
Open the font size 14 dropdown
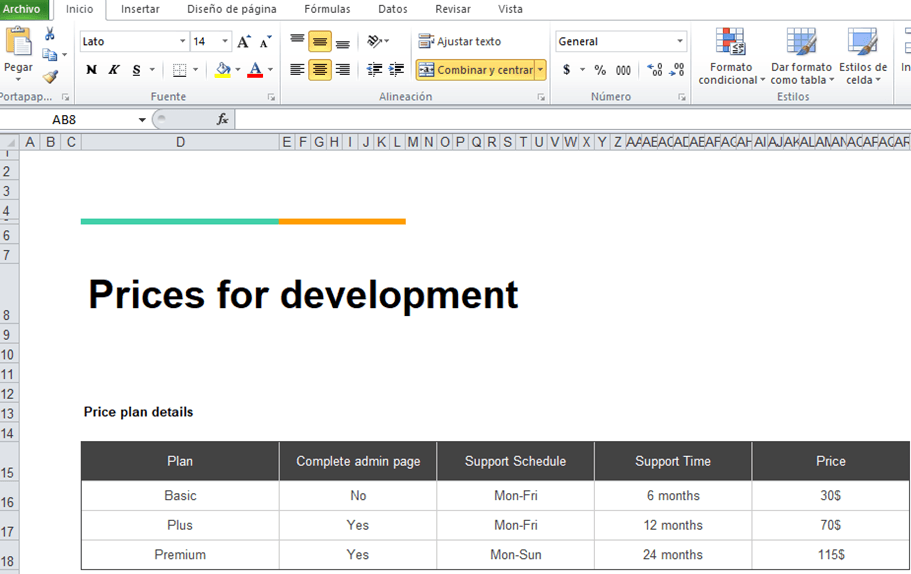(224, 42)
